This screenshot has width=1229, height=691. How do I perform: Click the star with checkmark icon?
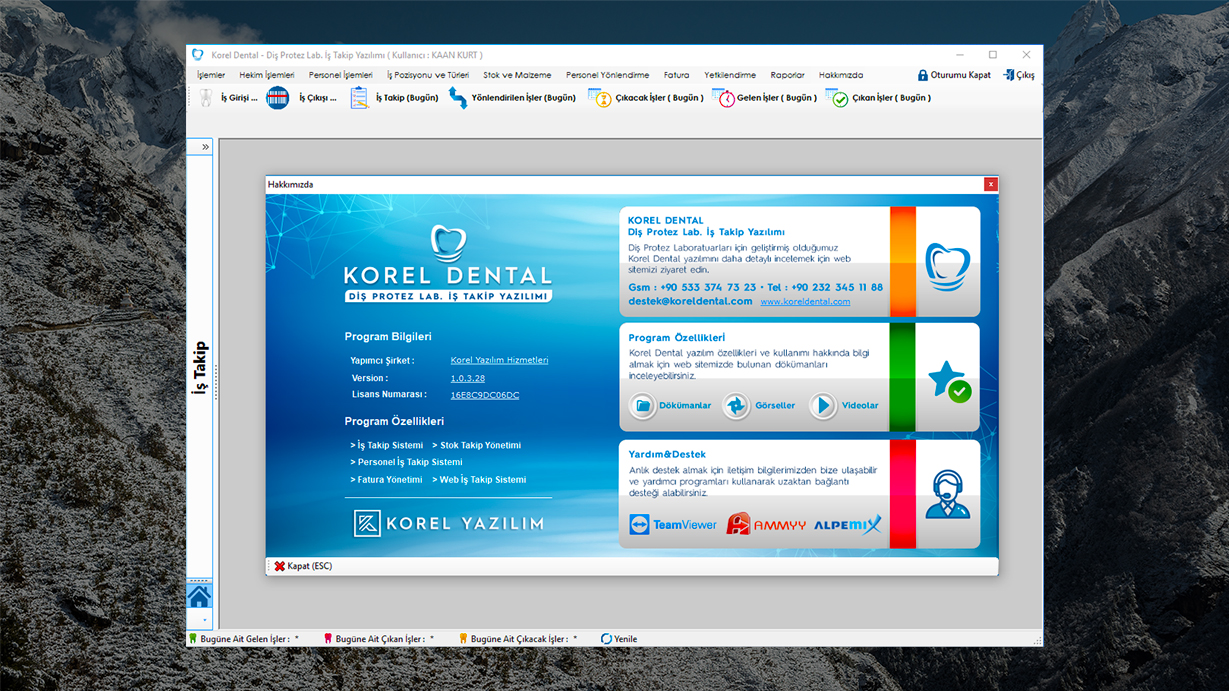(x=949, y=381)
